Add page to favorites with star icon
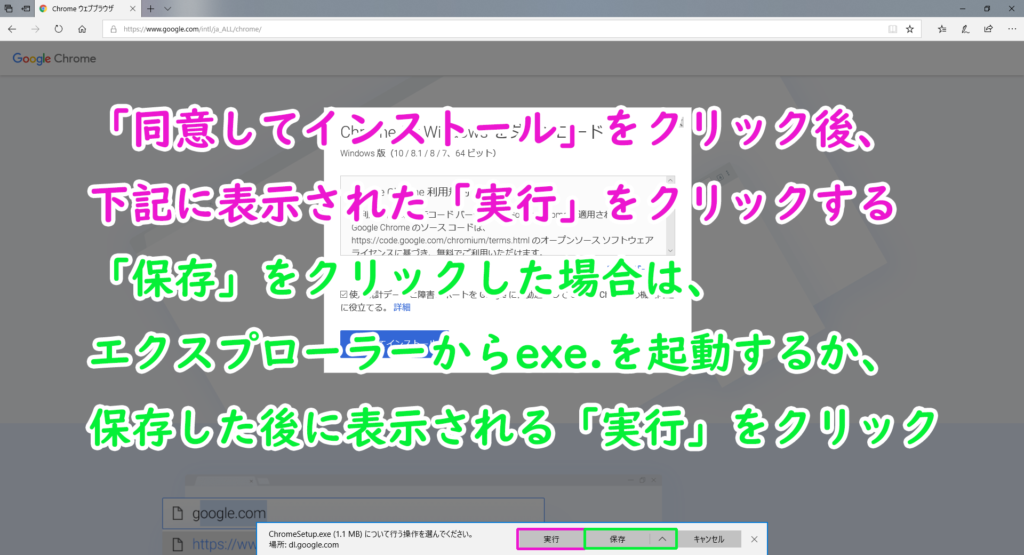Screen dimensions: 1024x555 point(910,29)
